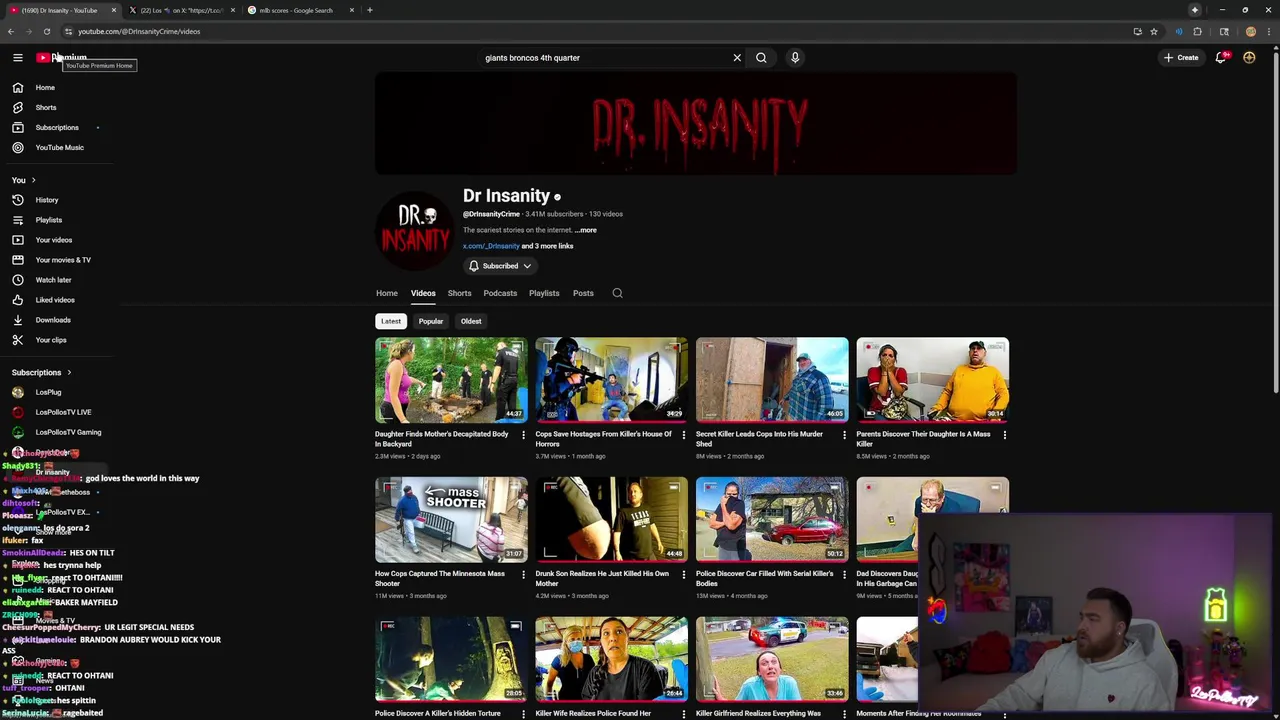Viewport: 1280px width, 720px height.
Task: Expand the You section chevron
Action: pyautogui.click(x=33, y=180)
